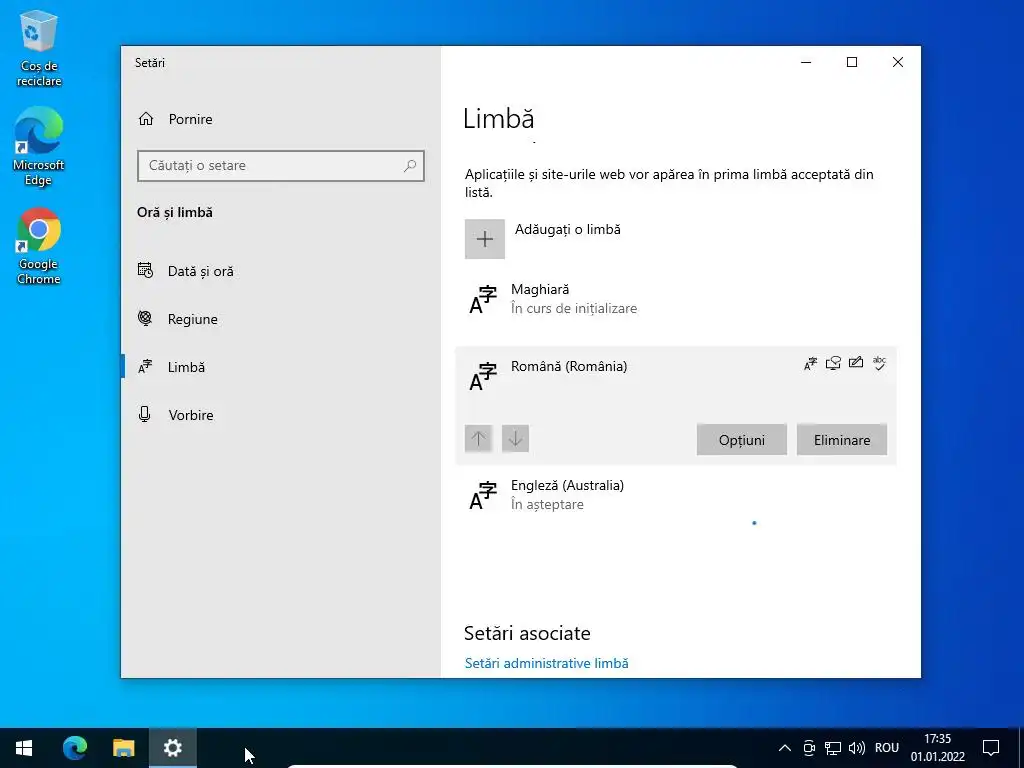
Task: Click the language icon next to Engleză (Australia)
Action: coord(483,496)
